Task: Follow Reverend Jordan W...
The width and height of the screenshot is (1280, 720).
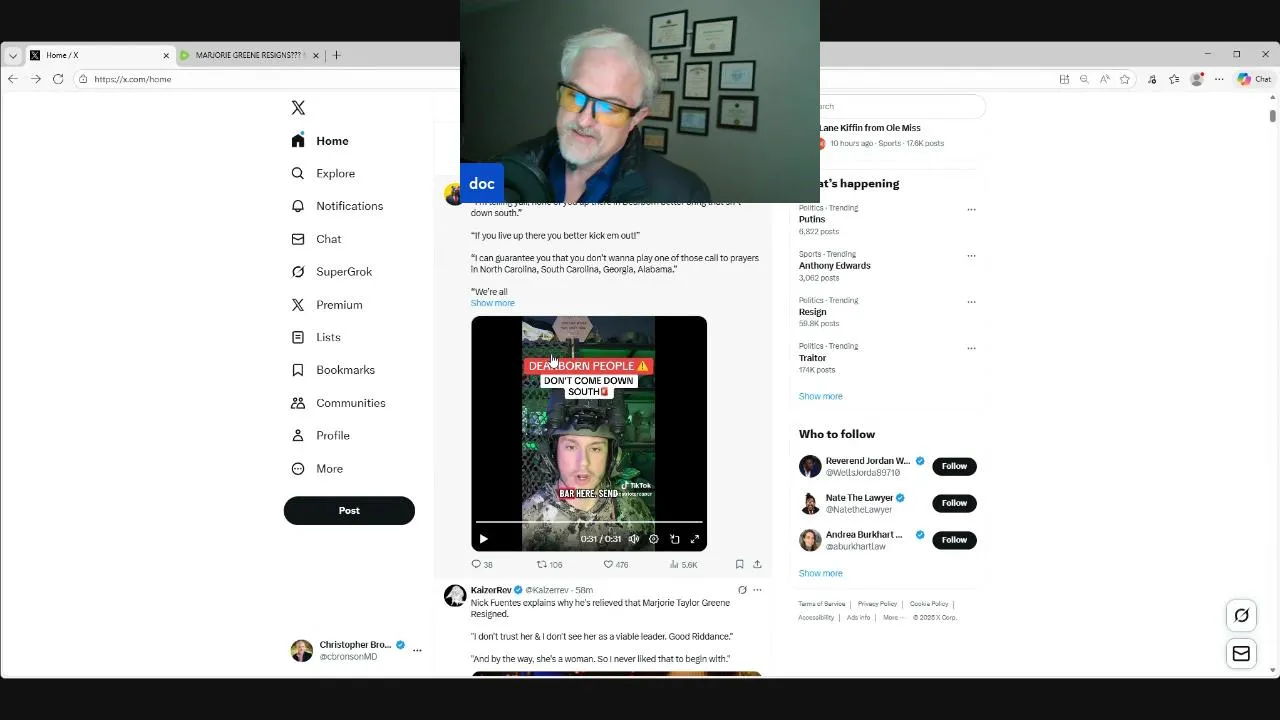Action: [954, 466]
